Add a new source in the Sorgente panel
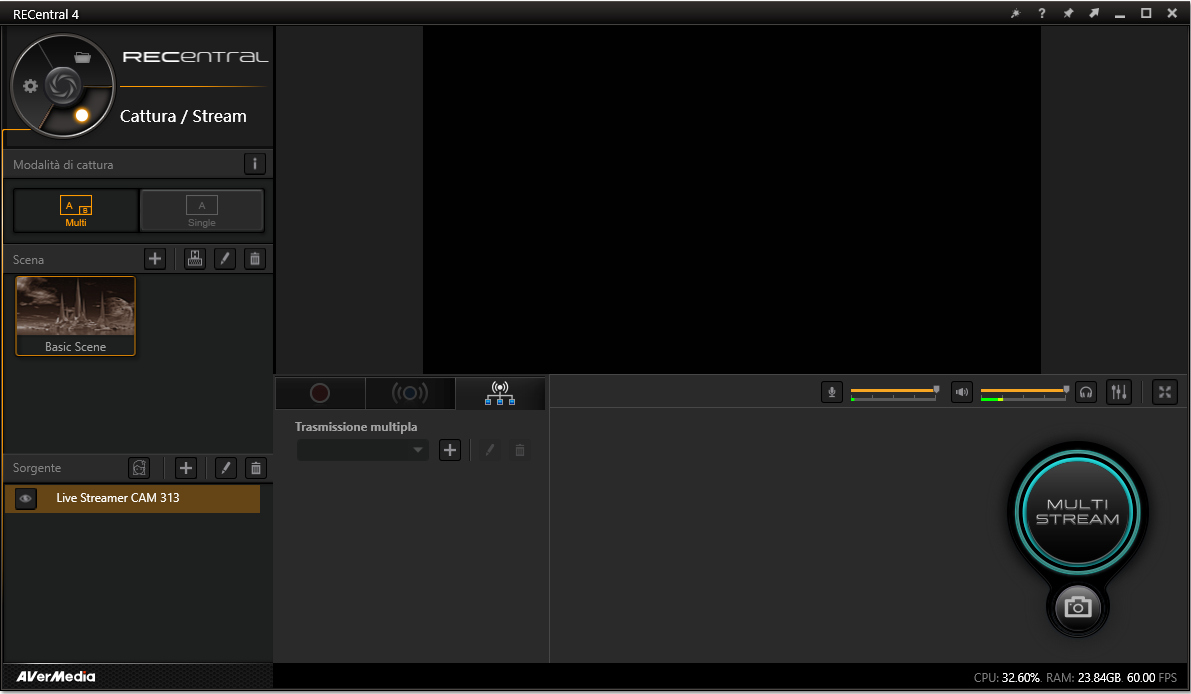The image size is (1191, 694). pyautogui.click(x=186, y=468)
